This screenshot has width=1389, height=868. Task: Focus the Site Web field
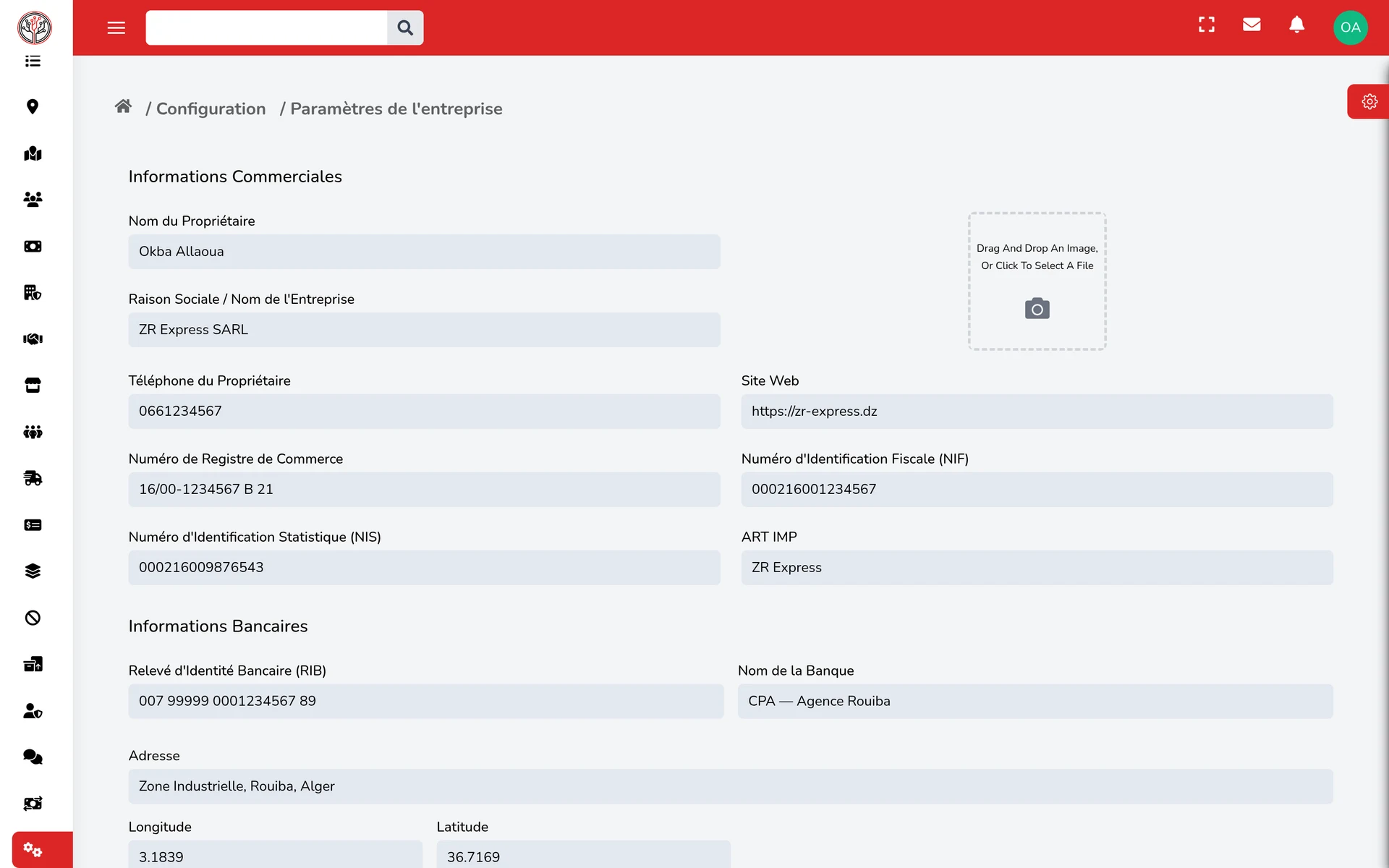pos(1037,412)
